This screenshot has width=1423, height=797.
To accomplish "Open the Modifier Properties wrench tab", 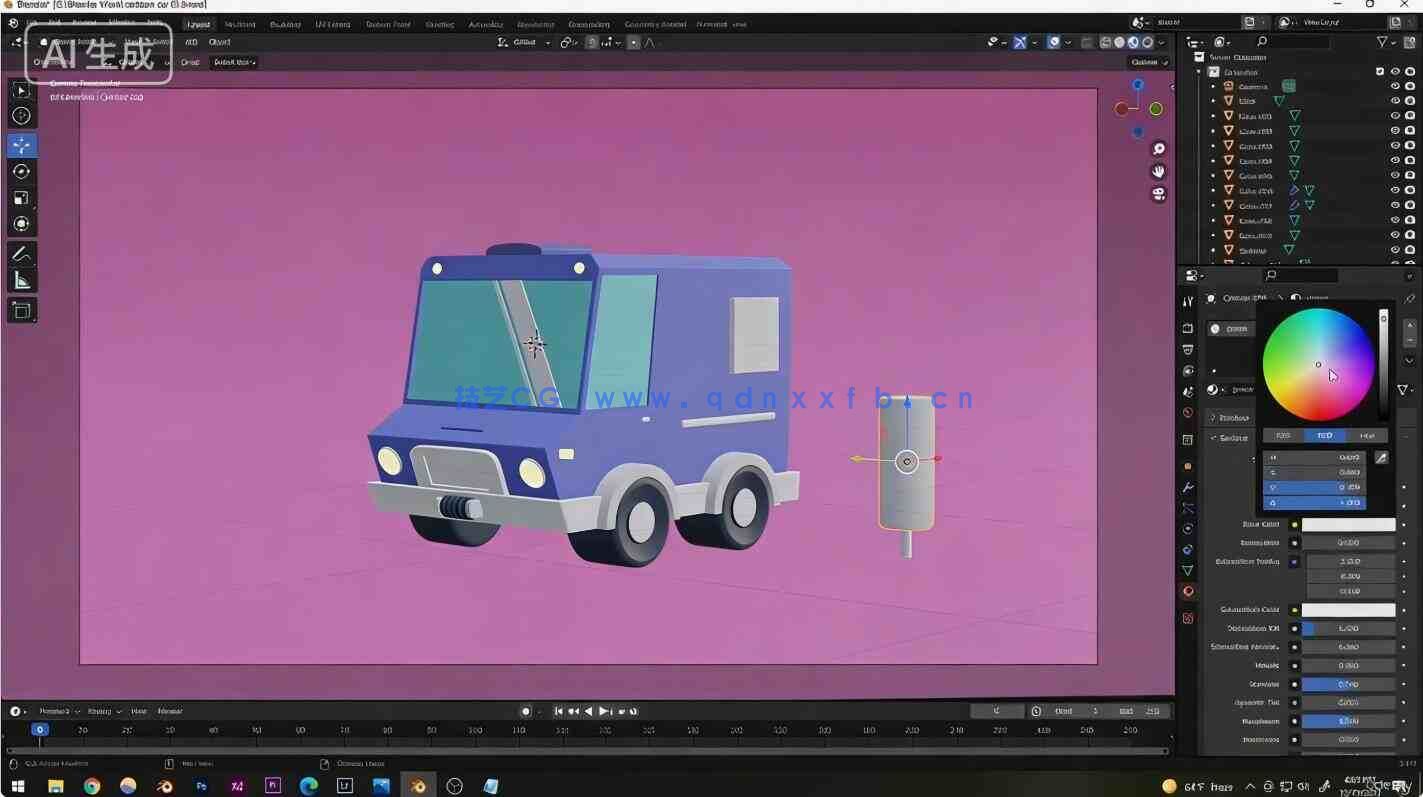I will [x=1187, y=487].
